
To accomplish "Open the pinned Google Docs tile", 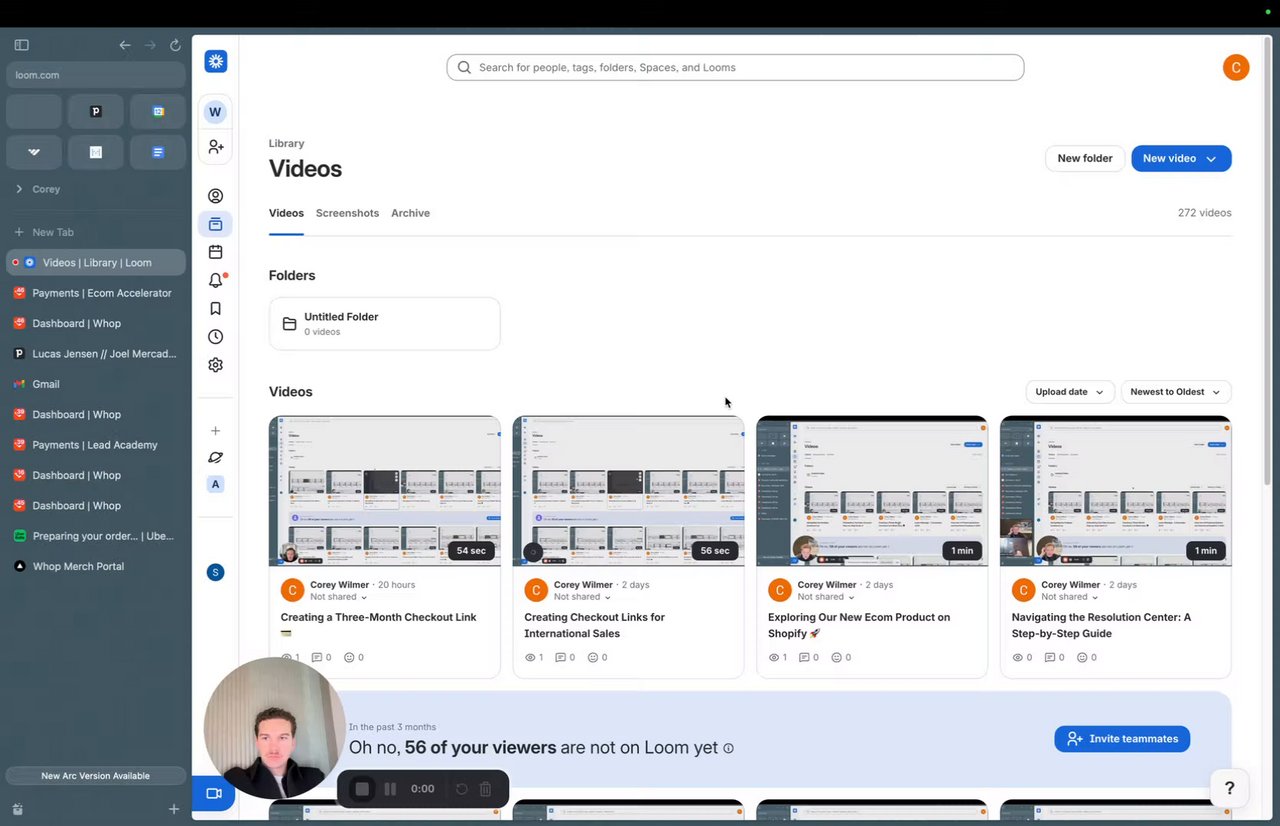I will [158, 152].
